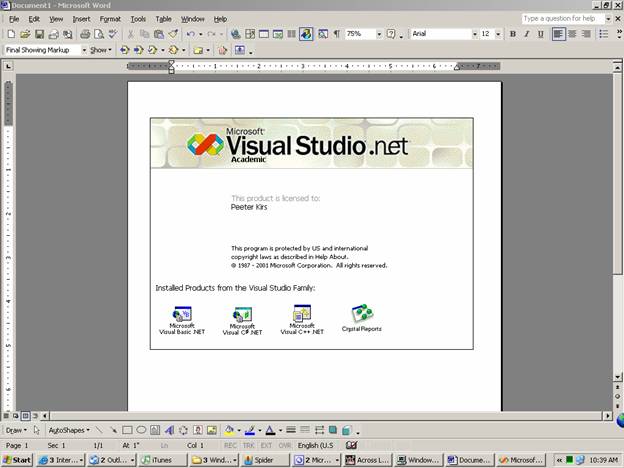Viewport: 624px width, 468px height.
Task: Apply Line Color with the brush button
Action: coord(250,430)
